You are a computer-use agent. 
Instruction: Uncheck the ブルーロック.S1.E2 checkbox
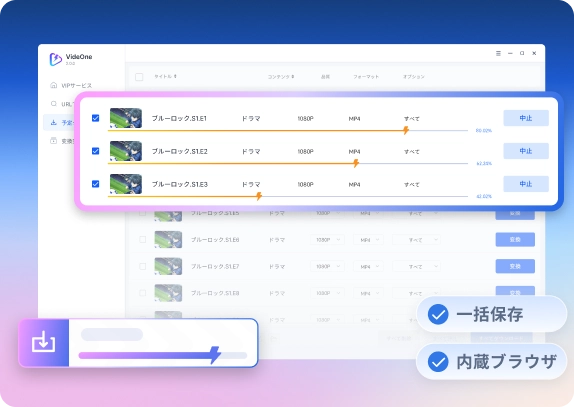pyautogui.click(x=96, y=151)
